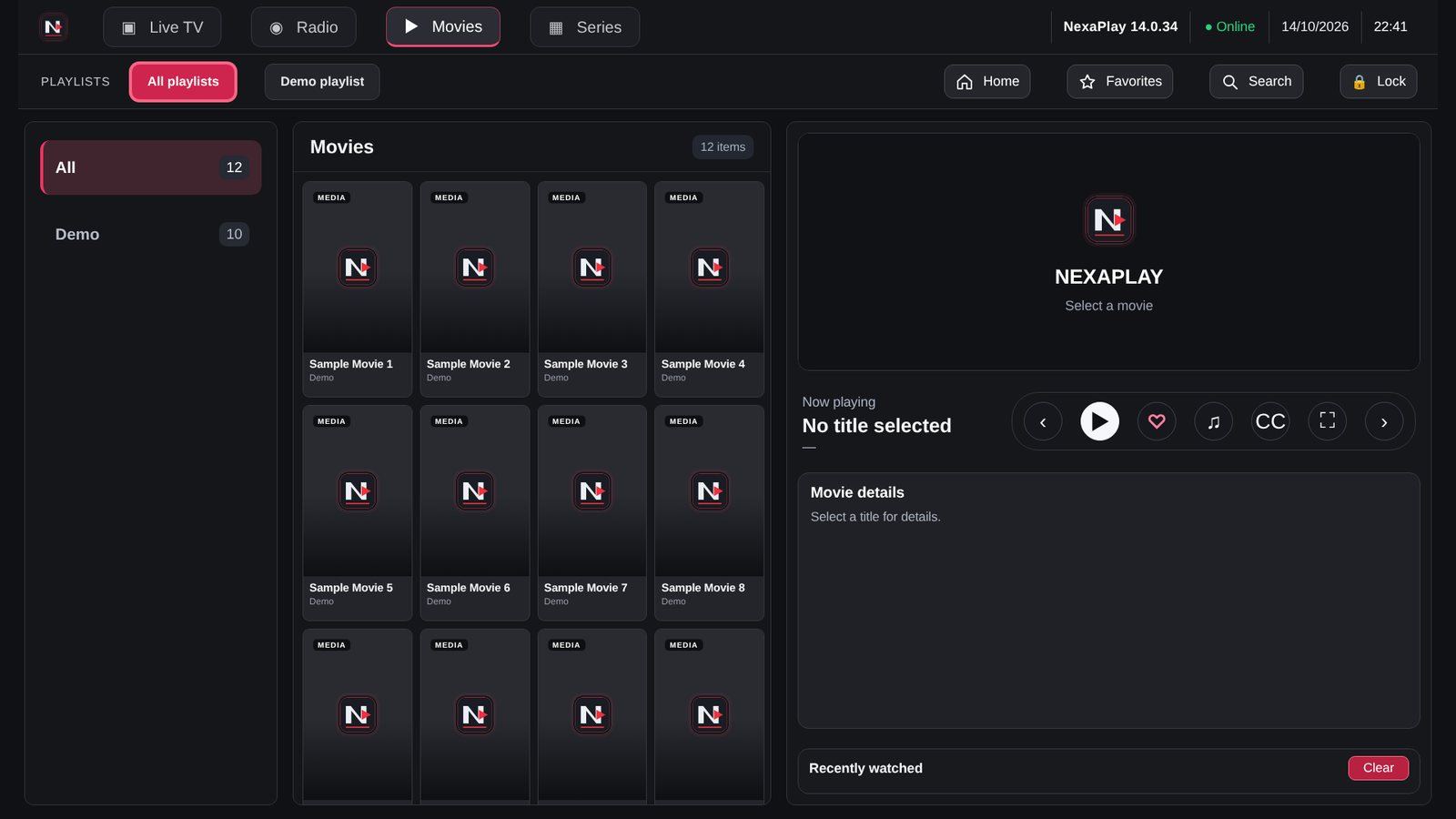
Task: Enter fullscreen with the expand icon
Action: [1328, 421]
